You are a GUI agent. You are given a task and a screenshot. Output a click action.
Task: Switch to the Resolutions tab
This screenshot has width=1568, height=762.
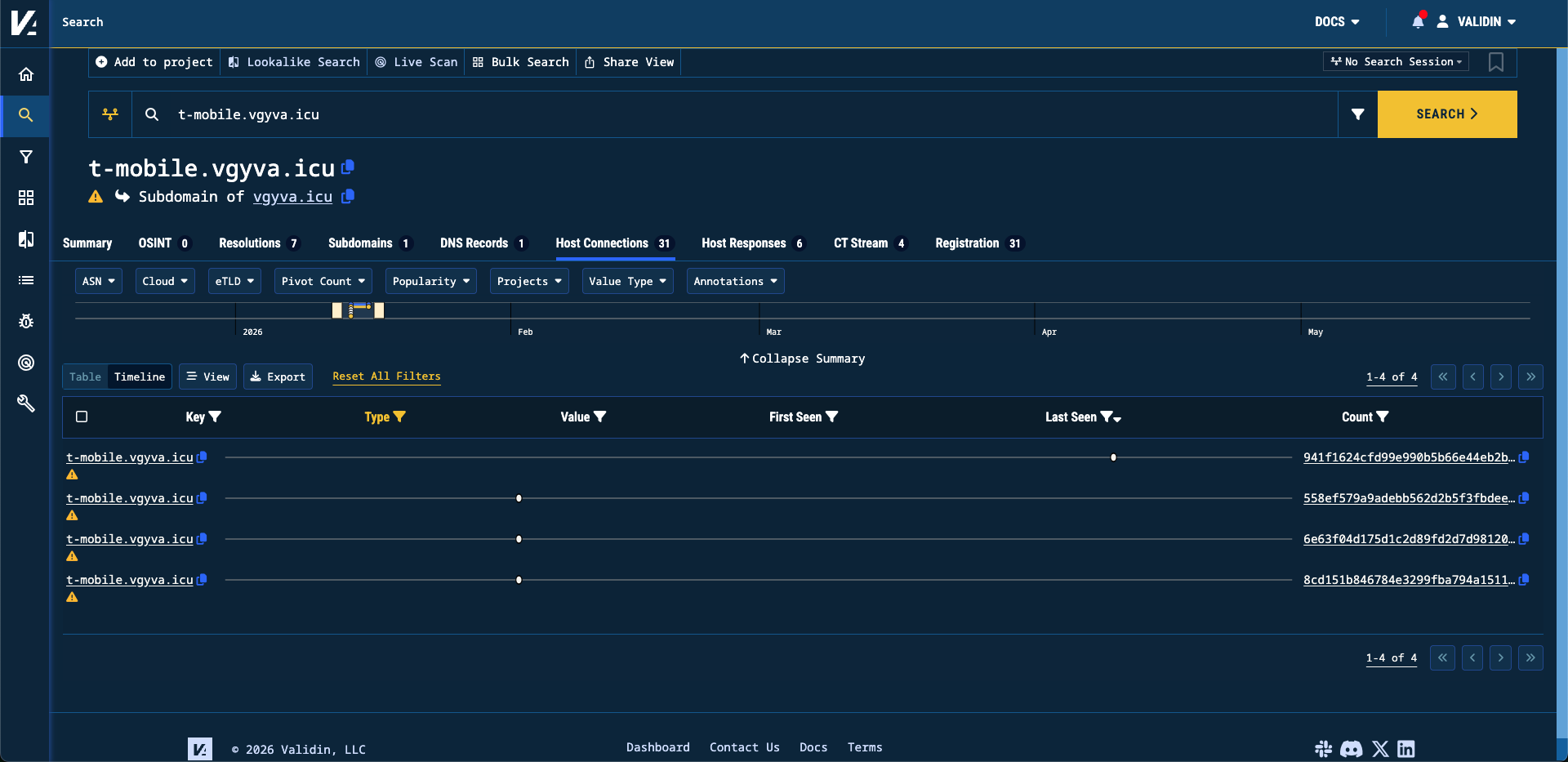(260, 243)
